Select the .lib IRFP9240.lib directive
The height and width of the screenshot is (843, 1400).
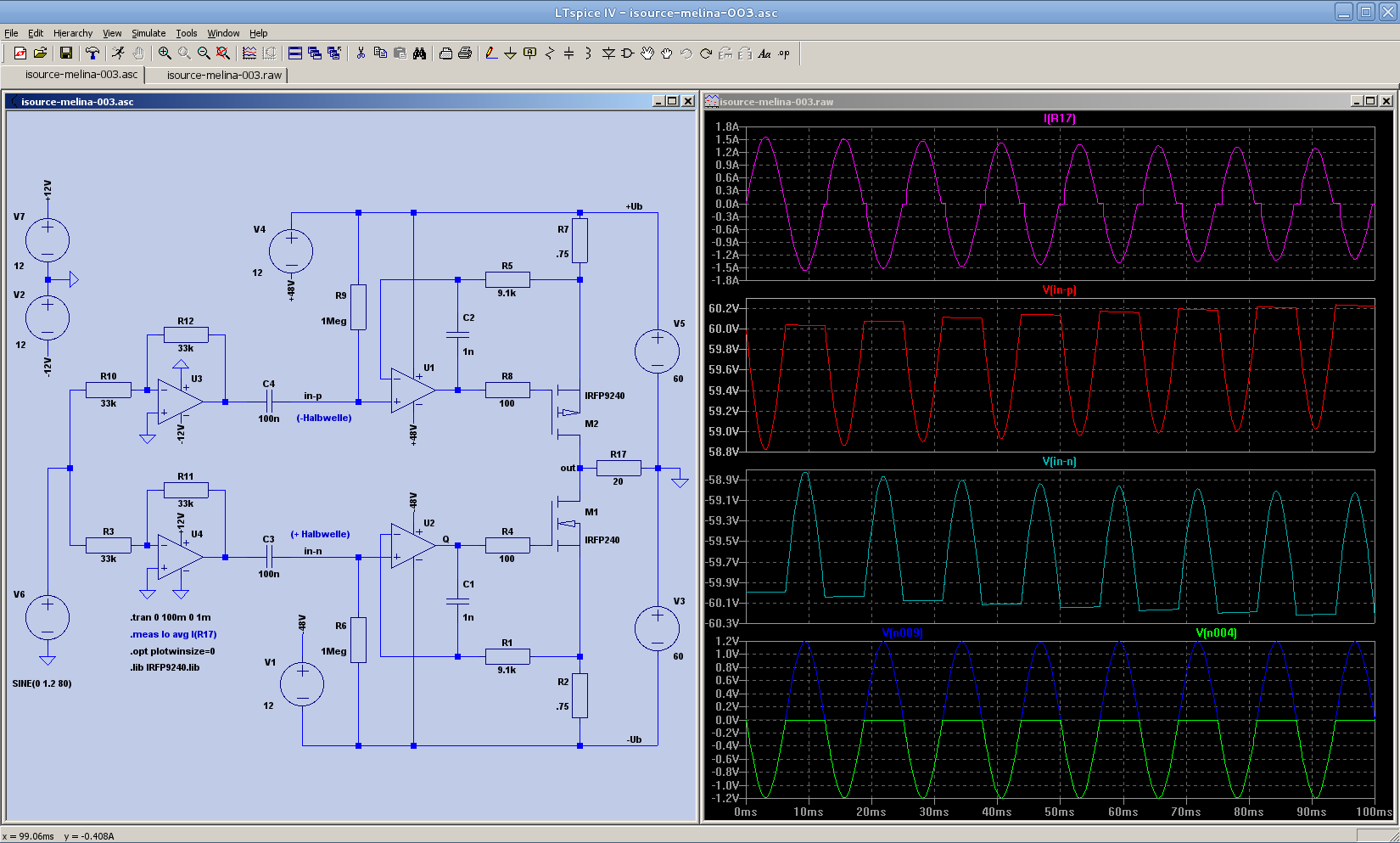click(x=165, y=667)
